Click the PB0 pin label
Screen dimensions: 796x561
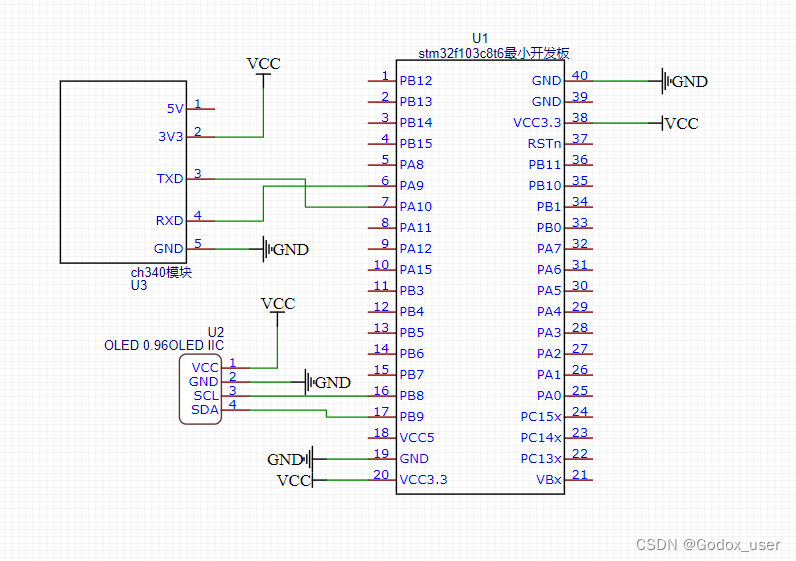[549, 228]
